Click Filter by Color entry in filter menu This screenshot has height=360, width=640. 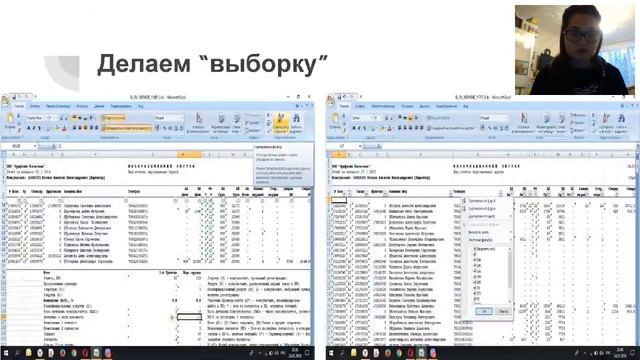486,232
